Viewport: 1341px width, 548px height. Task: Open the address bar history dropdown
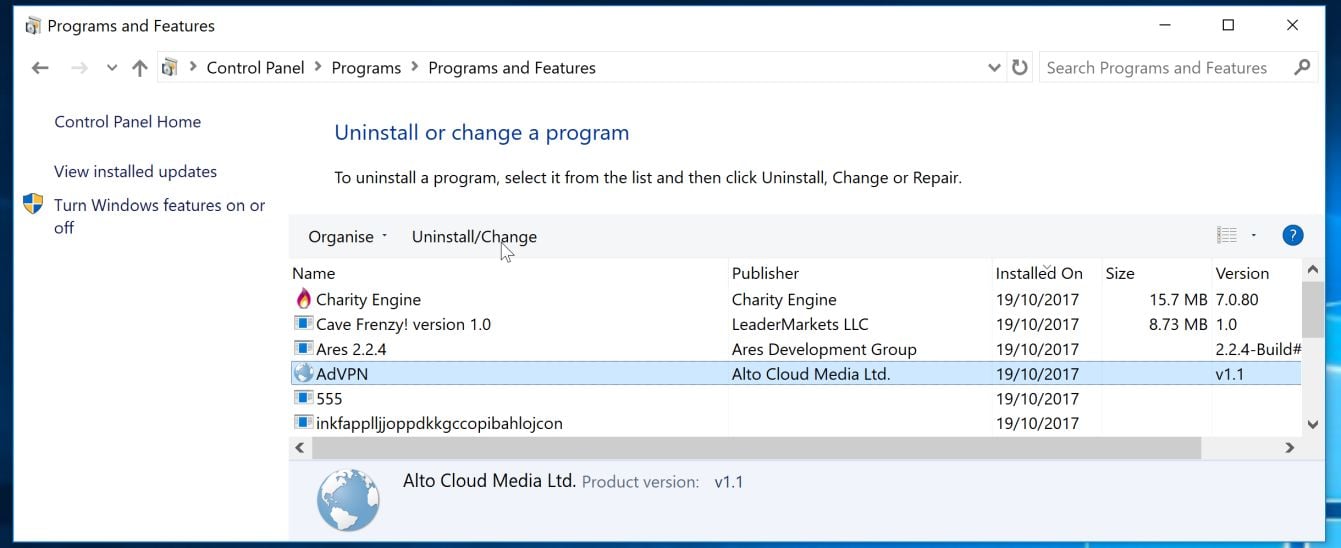(x=994, y=68)
